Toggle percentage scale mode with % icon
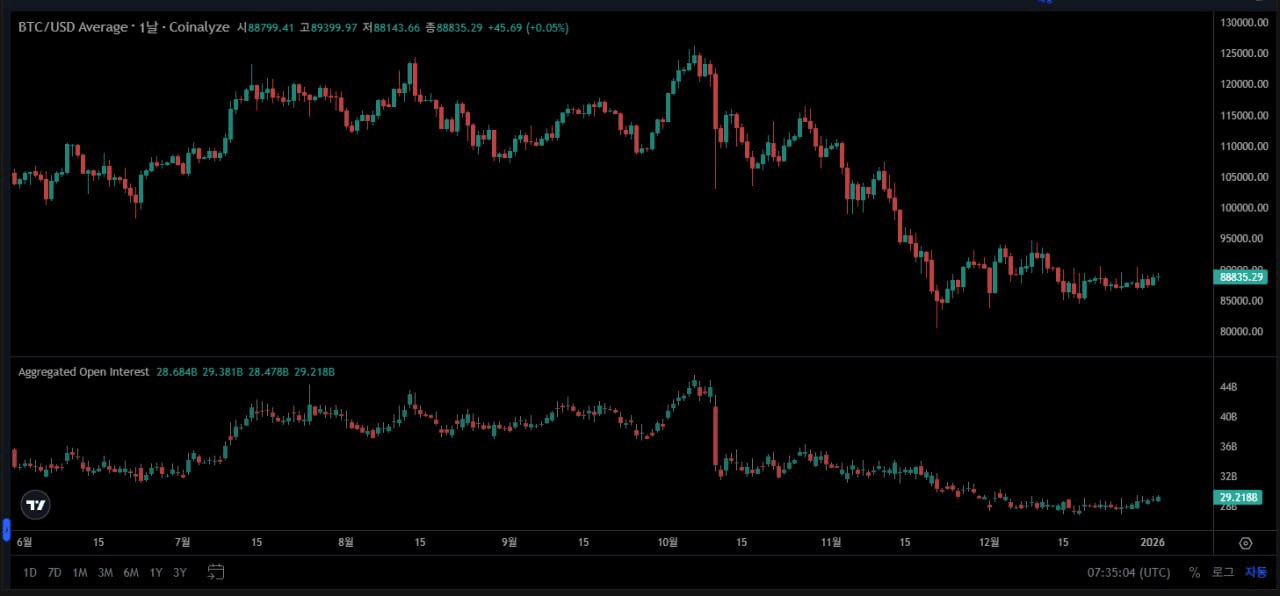The image size is (1280, 596). tap(1194, 572)
